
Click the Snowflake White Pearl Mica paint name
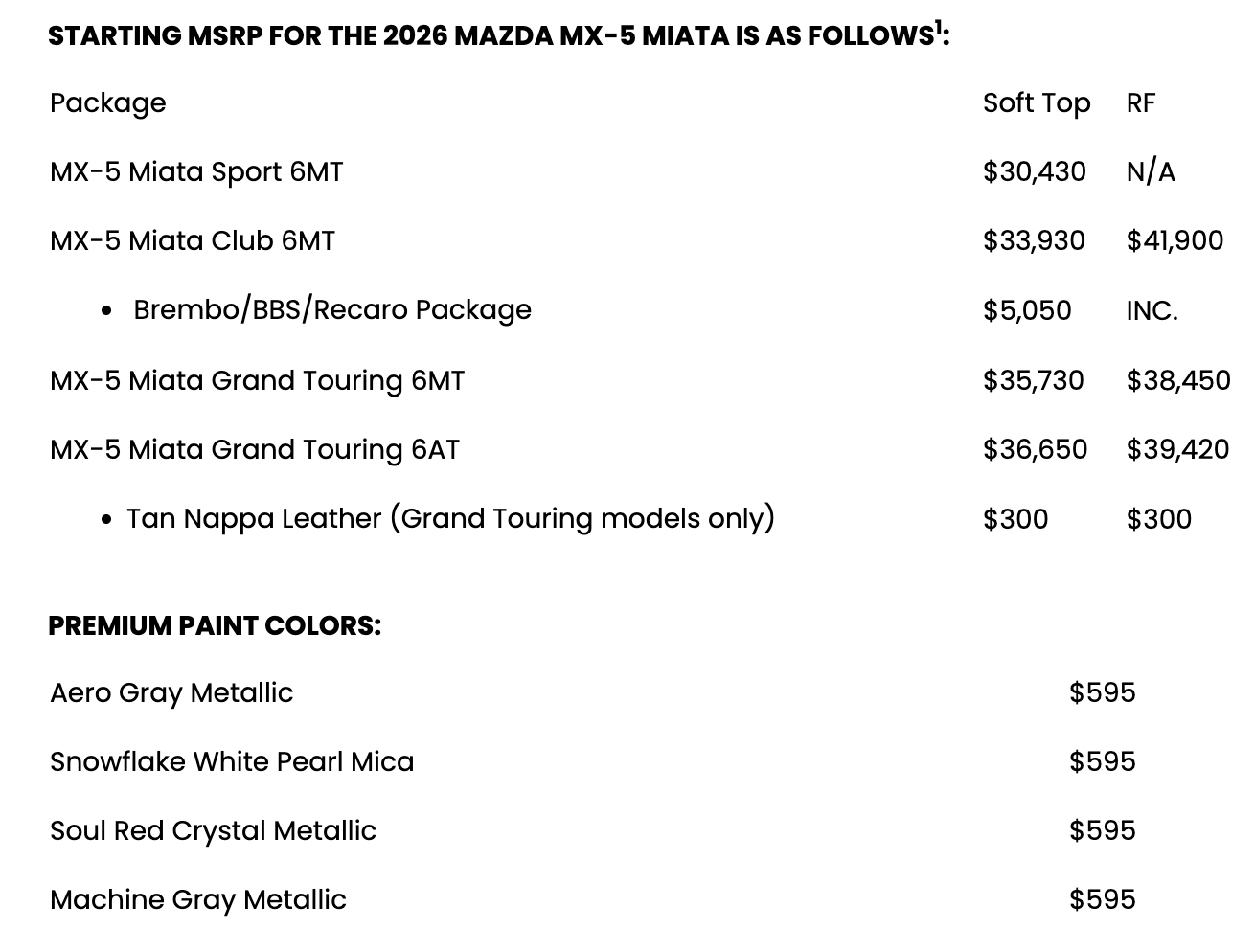click(x=232, y=761)
